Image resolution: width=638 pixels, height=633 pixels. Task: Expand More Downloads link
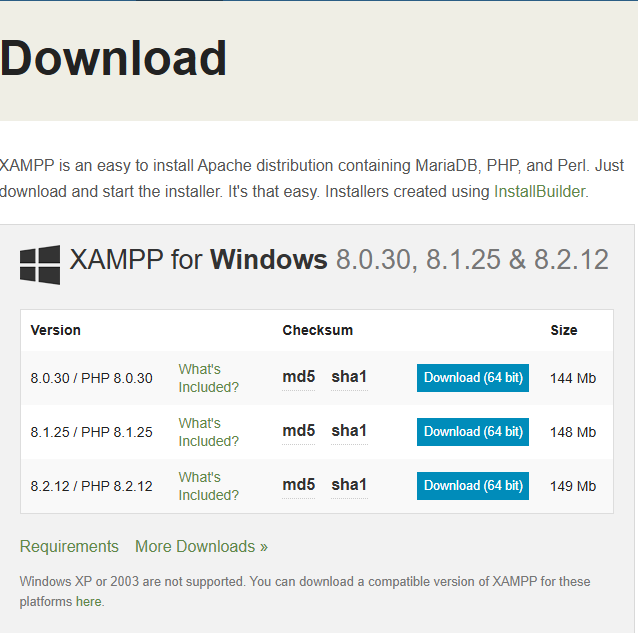coord(201,546)
